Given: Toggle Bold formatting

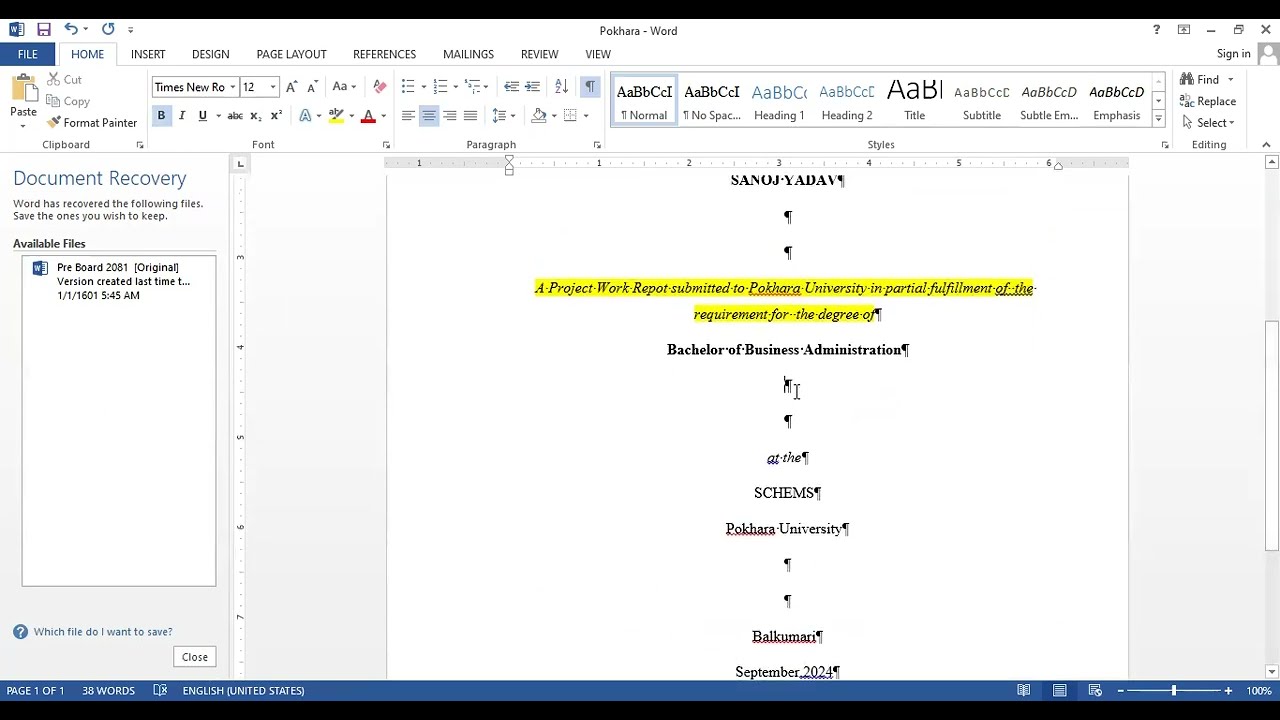Looking at the screenshot, I should pyautogui.click(x=161, y=116).
